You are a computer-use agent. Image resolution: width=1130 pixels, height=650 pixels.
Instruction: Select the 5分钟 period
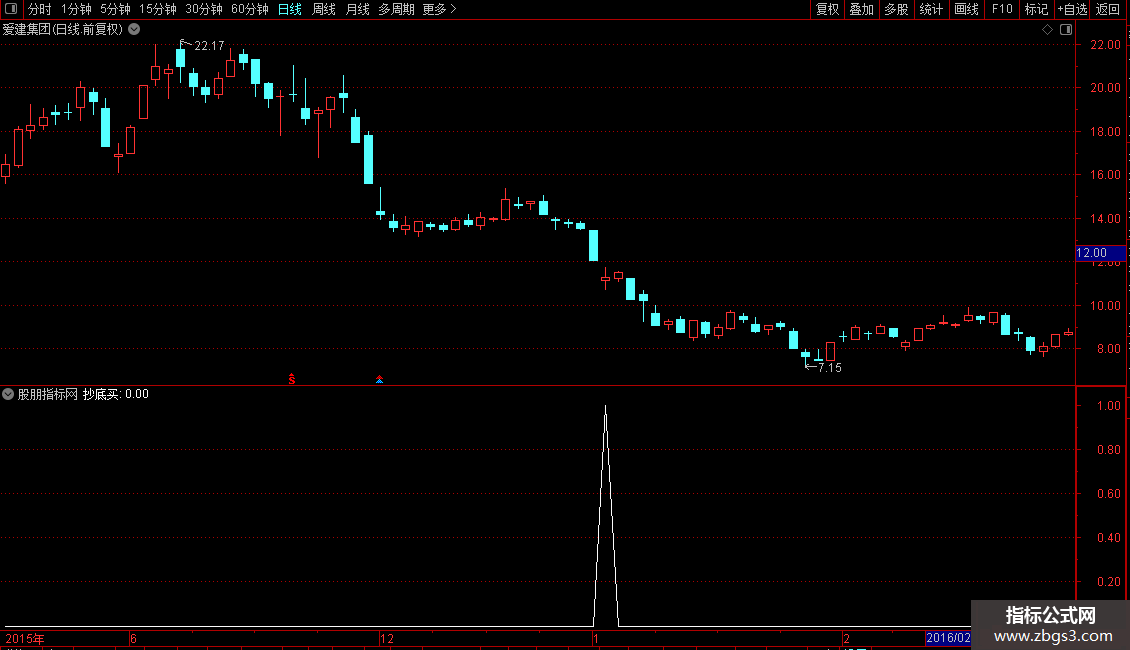click(x=115, y=9)
